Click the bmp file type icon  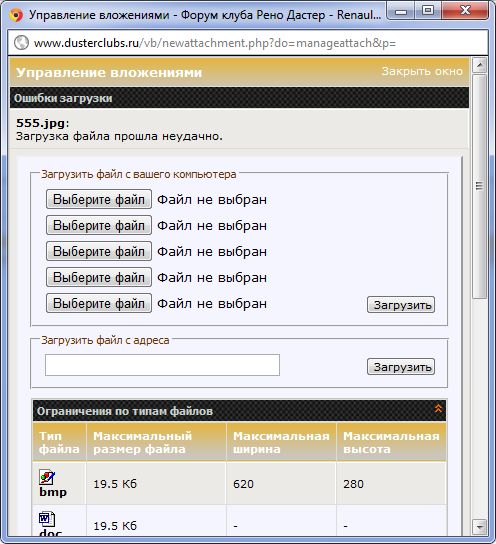[46, 477]
